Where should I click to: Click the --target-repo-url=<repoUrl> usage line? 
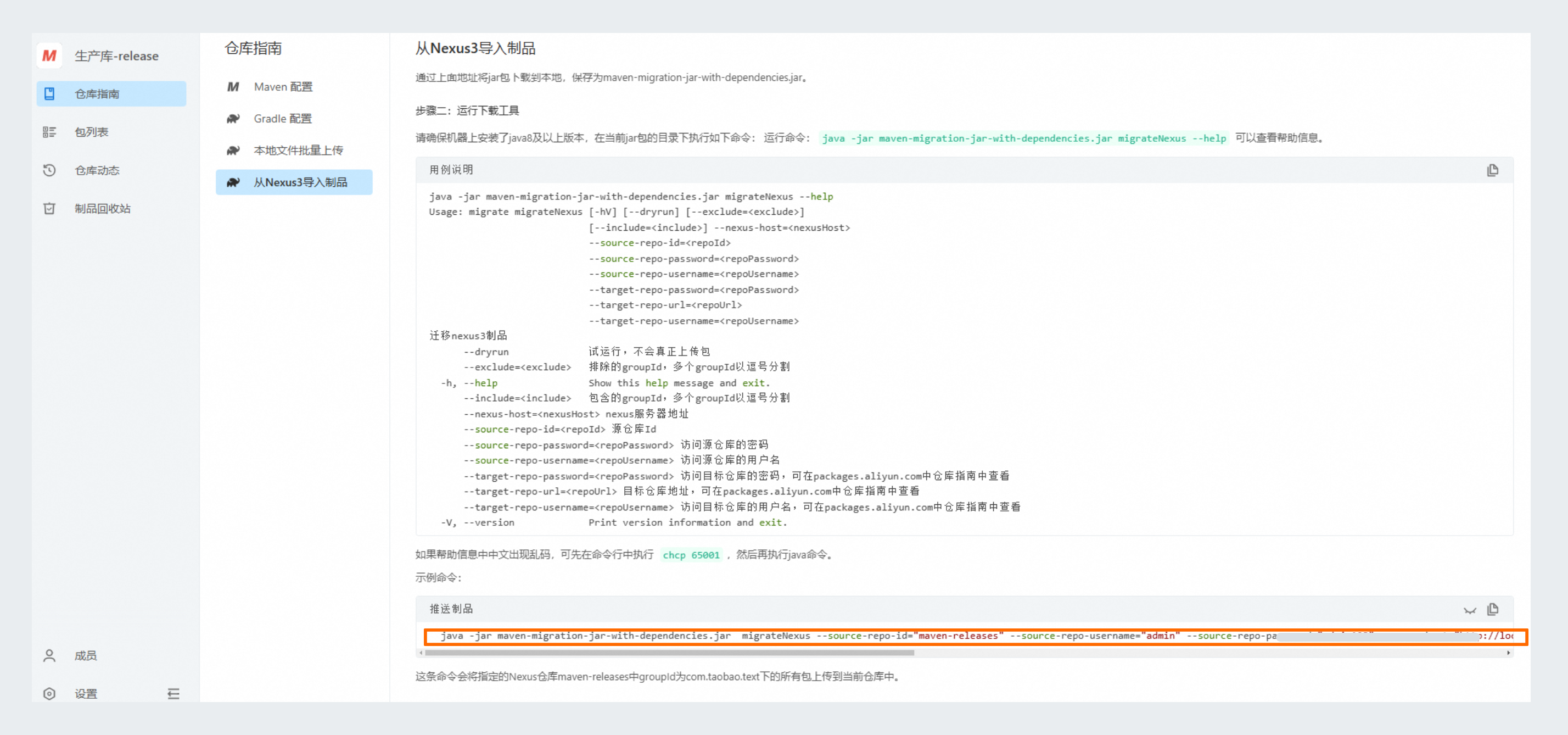(665, 305)
